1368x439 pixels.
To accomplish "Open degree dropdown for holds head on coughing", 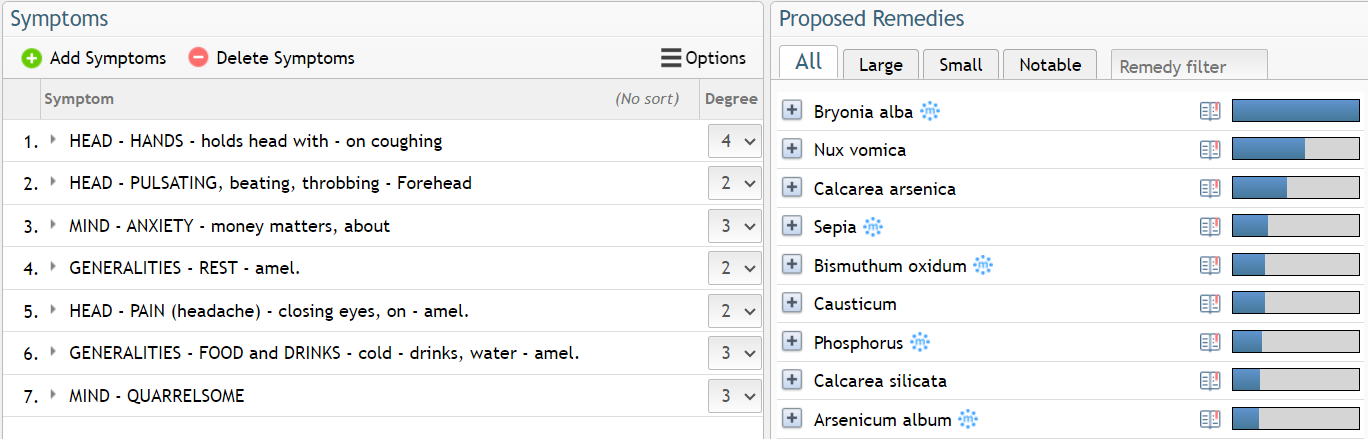I will click(735, 141).
